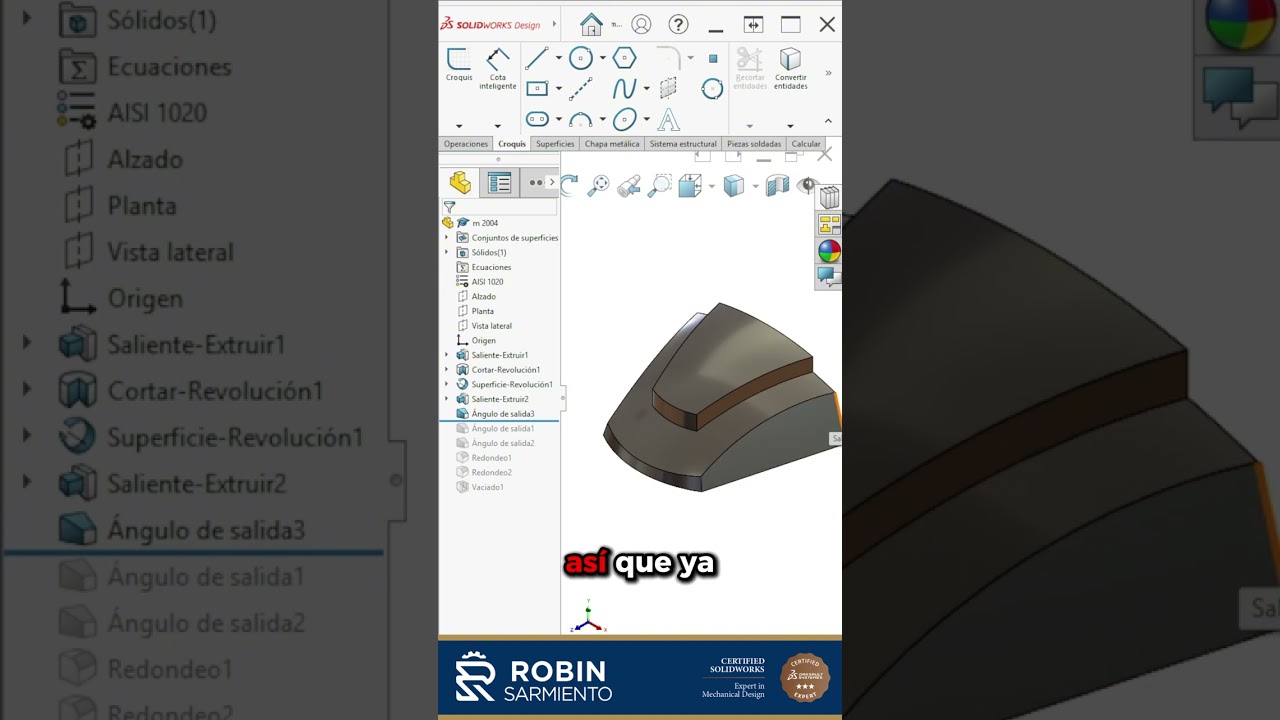Click Zoom to Fit icon

598,185
